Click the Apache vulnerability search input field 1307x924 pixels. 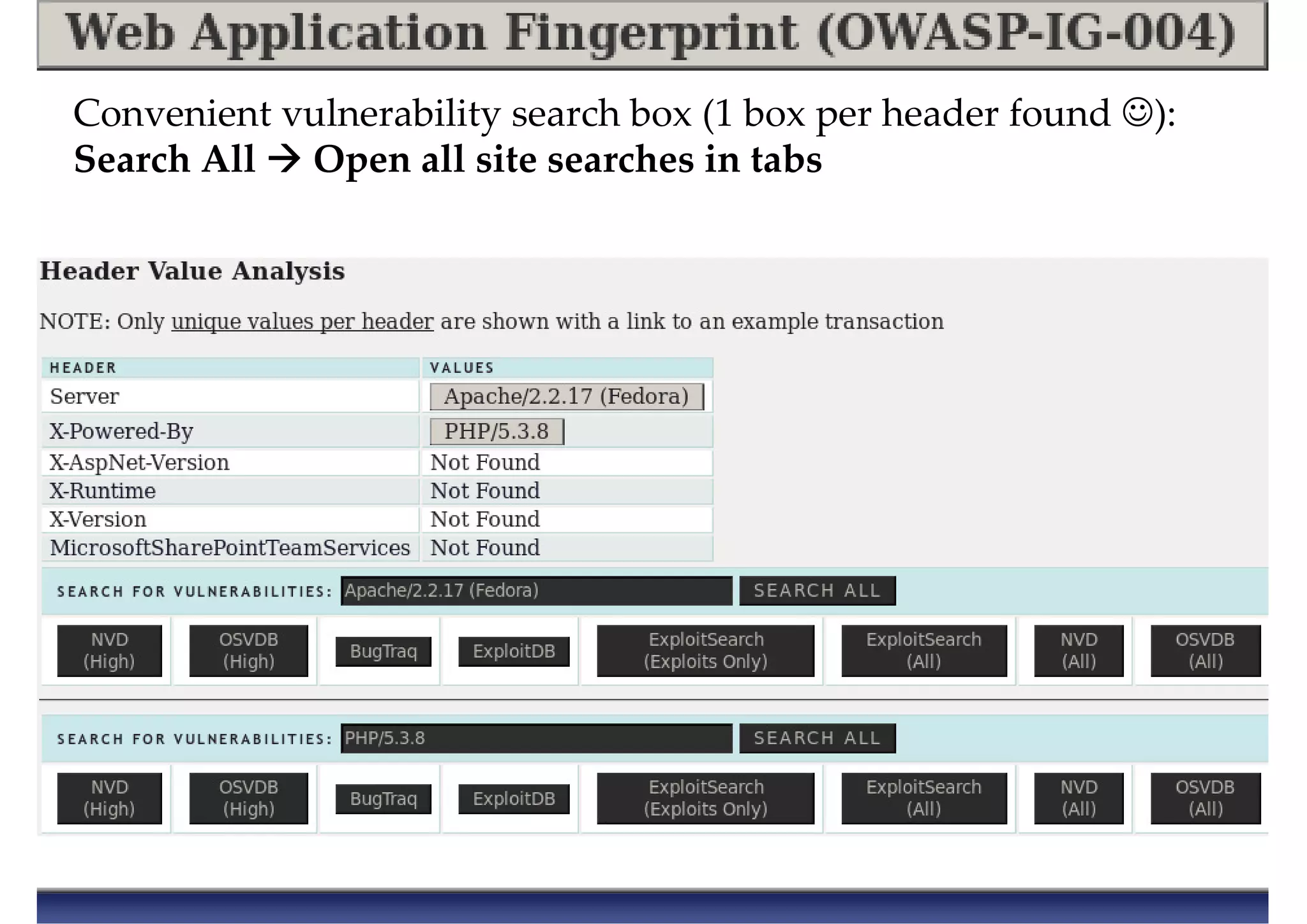coord(537,590)
